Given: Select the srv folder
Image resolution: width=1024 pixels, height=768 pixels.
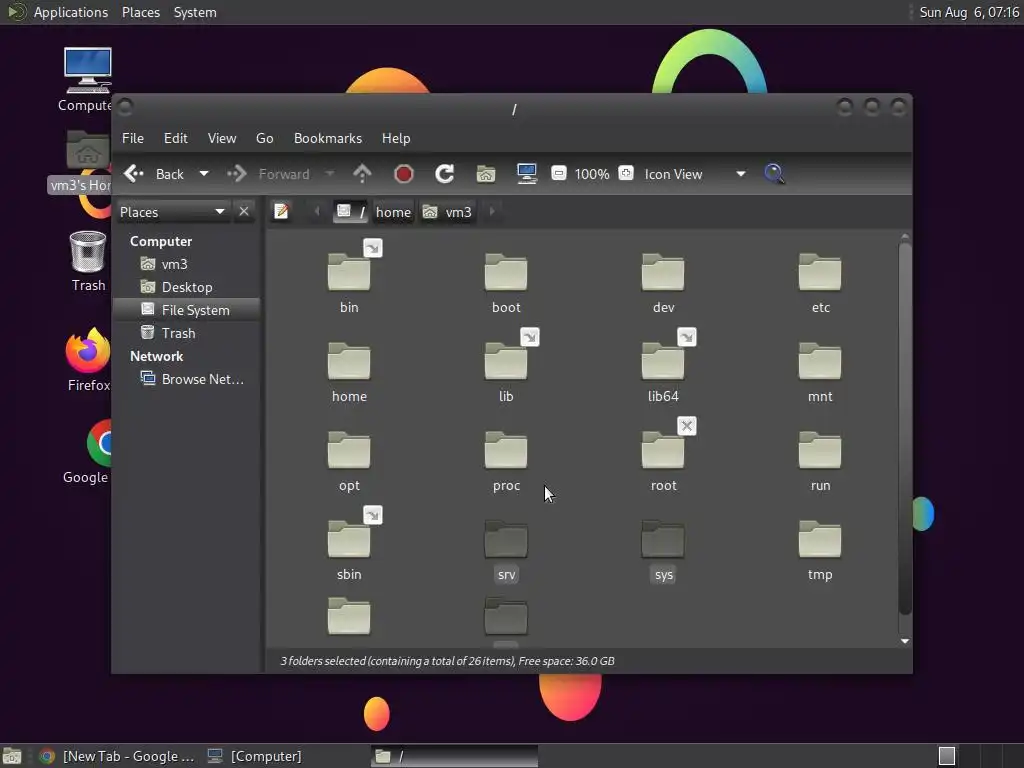Looking at the screenshot, I should pos(506,539).
